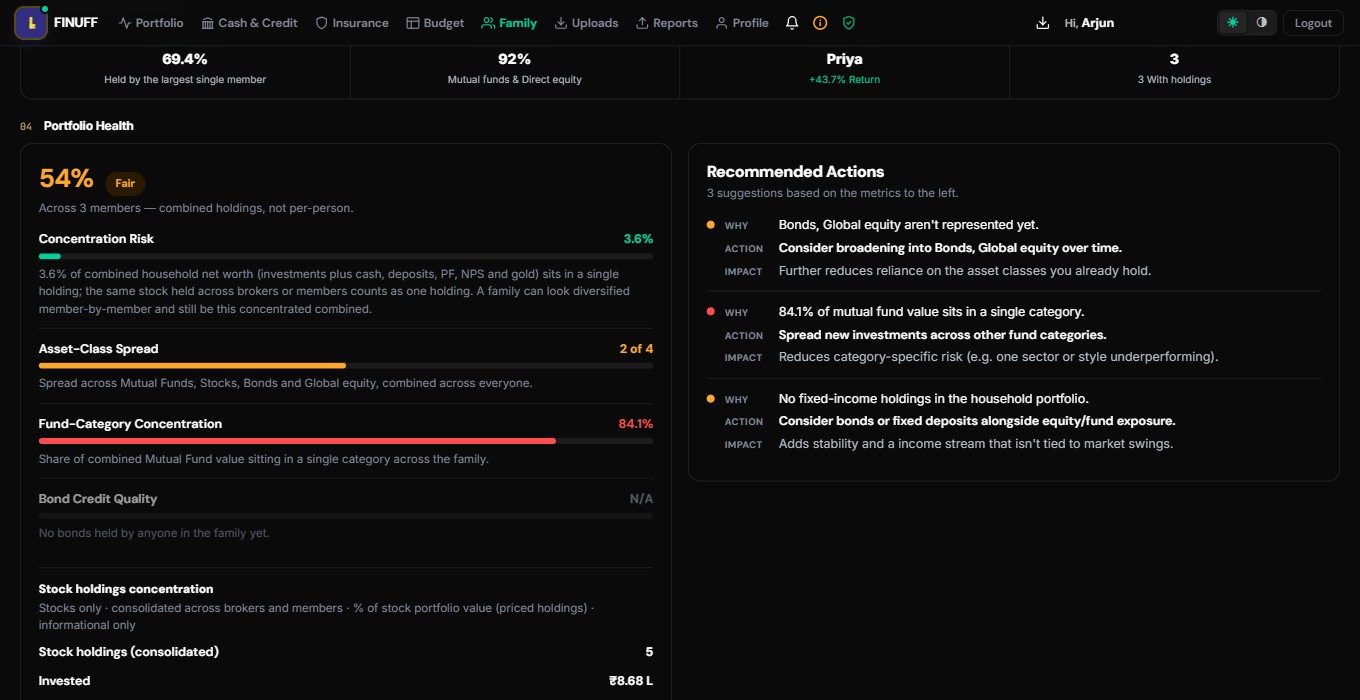Screen dimensions: 1360x700
Task: Open the Reports section
Action: [x=667, y=23]
